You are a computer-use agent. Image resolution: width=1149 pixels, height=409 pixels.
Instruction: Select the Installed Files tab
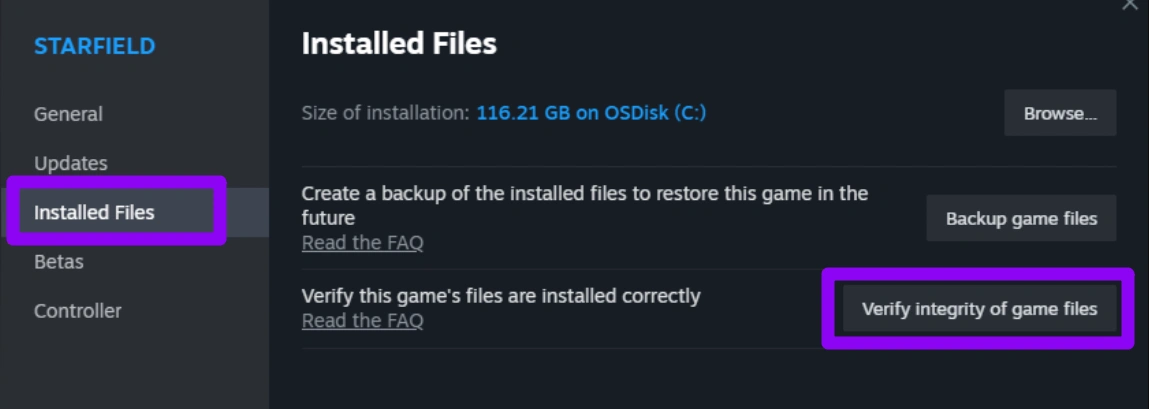[x=94, y=212]
